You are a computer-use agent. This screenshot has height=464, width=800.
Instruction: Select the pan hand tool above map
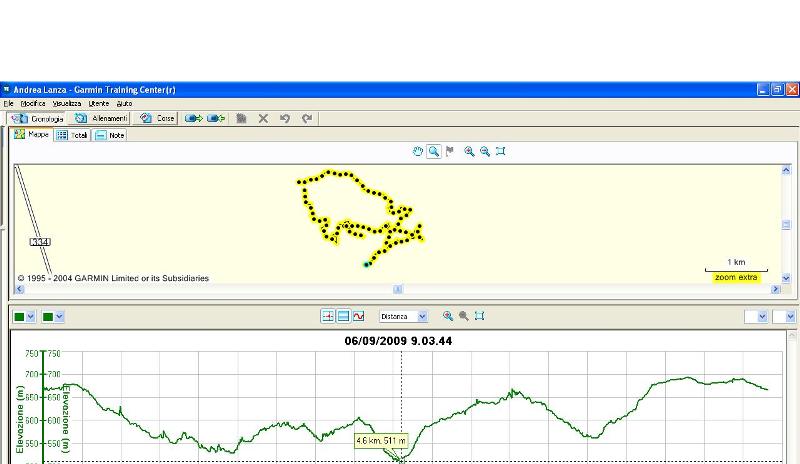[419, 152]
